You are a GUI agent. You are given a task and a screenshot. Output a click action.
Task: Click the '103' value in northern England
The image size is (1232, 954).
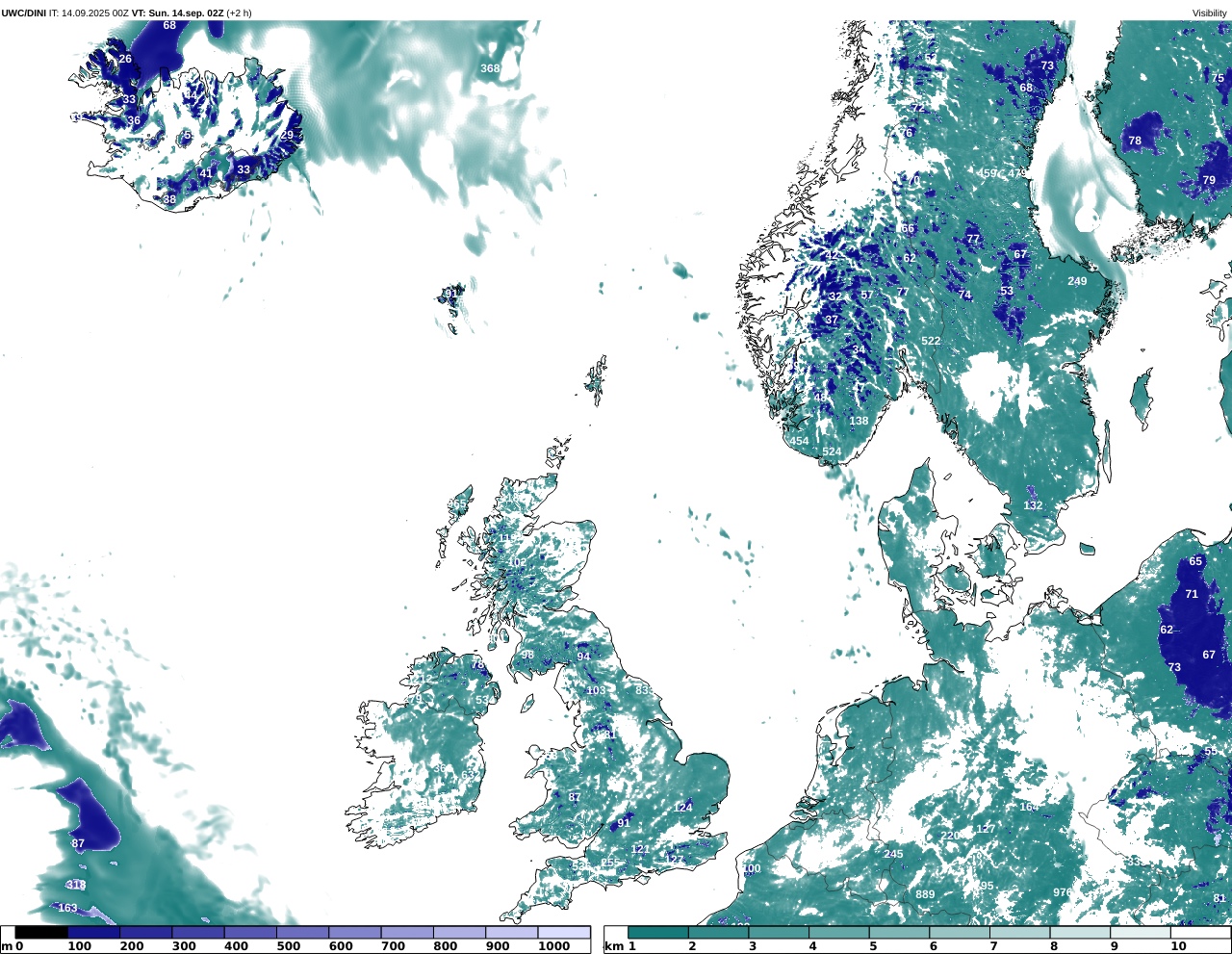[x=597, y=690]
